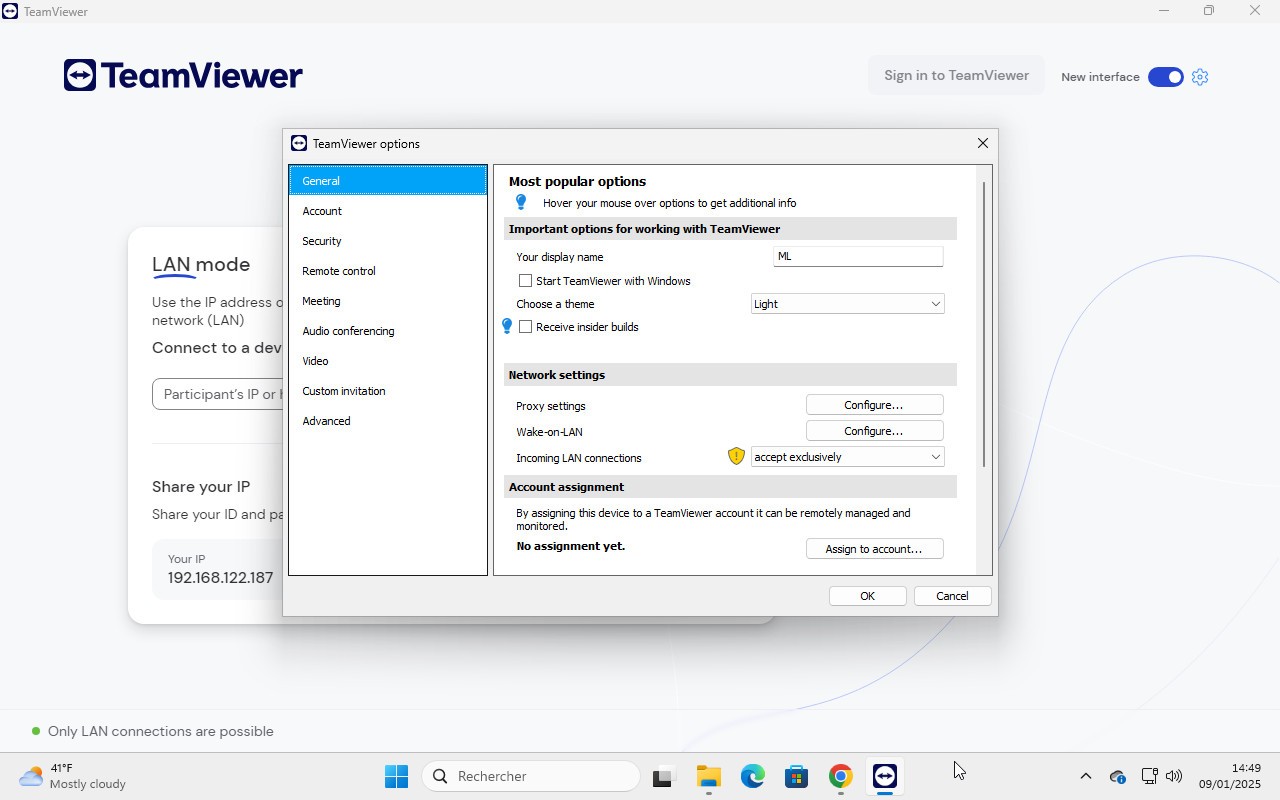Image resolution: width=1280 pixels, height=800 pixels.
Task: Open Microsoft Edge from the taskbar
Action: click(752, 776)
